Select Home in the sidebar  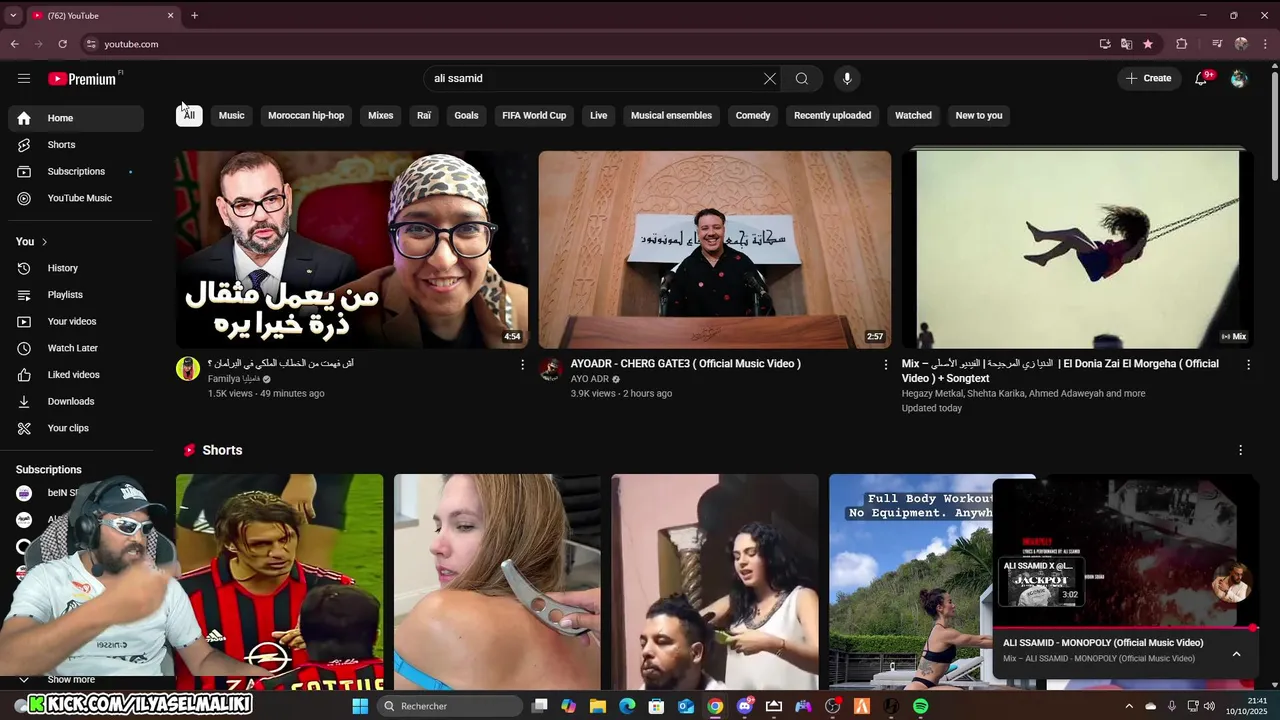tap(76, 118)
